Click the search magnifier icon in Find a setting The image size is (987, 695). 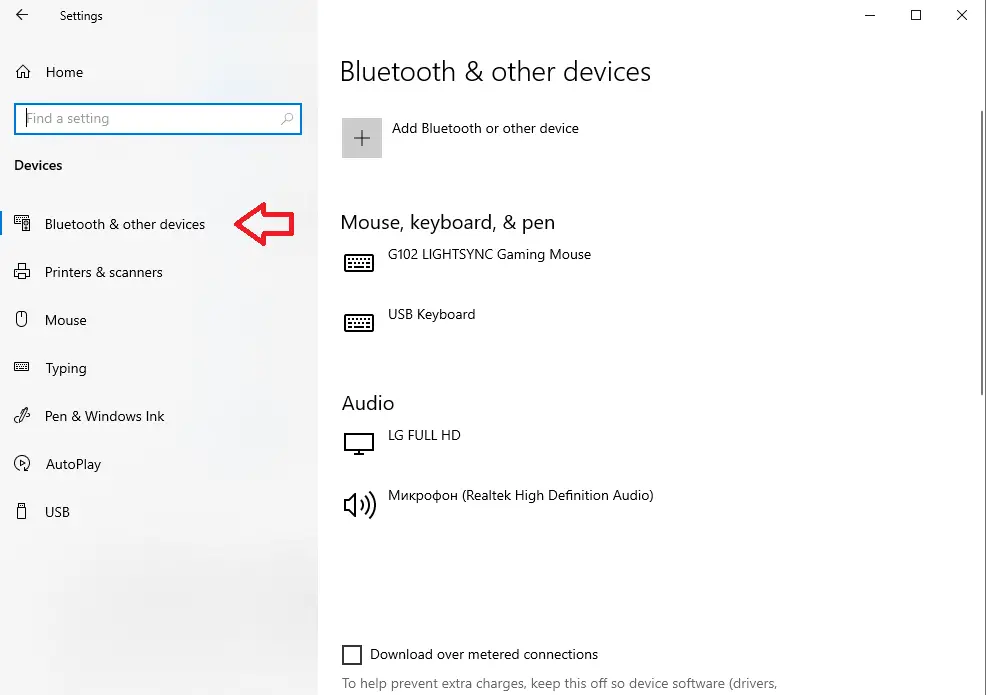287,118
